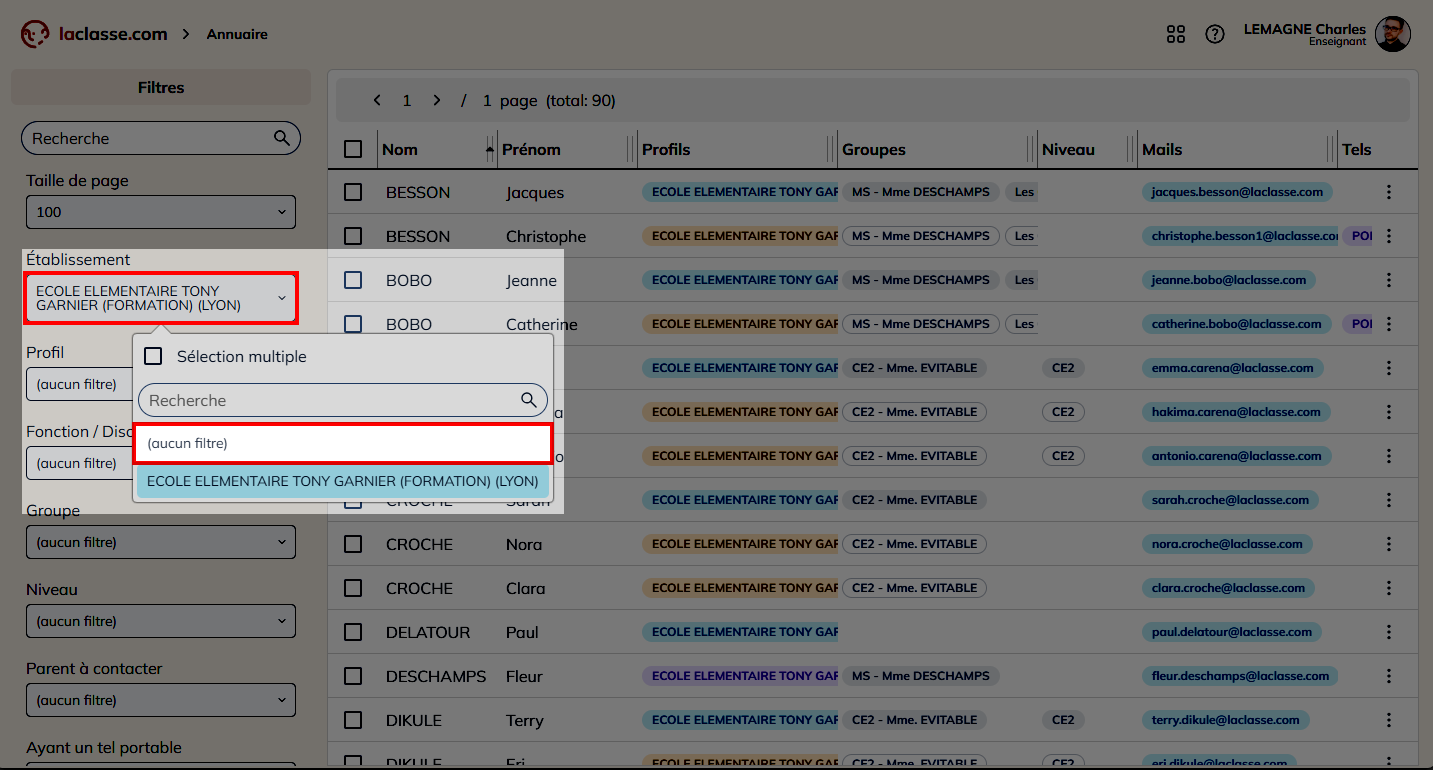Enable the Sélection multiple checkbox

point(153,356)
